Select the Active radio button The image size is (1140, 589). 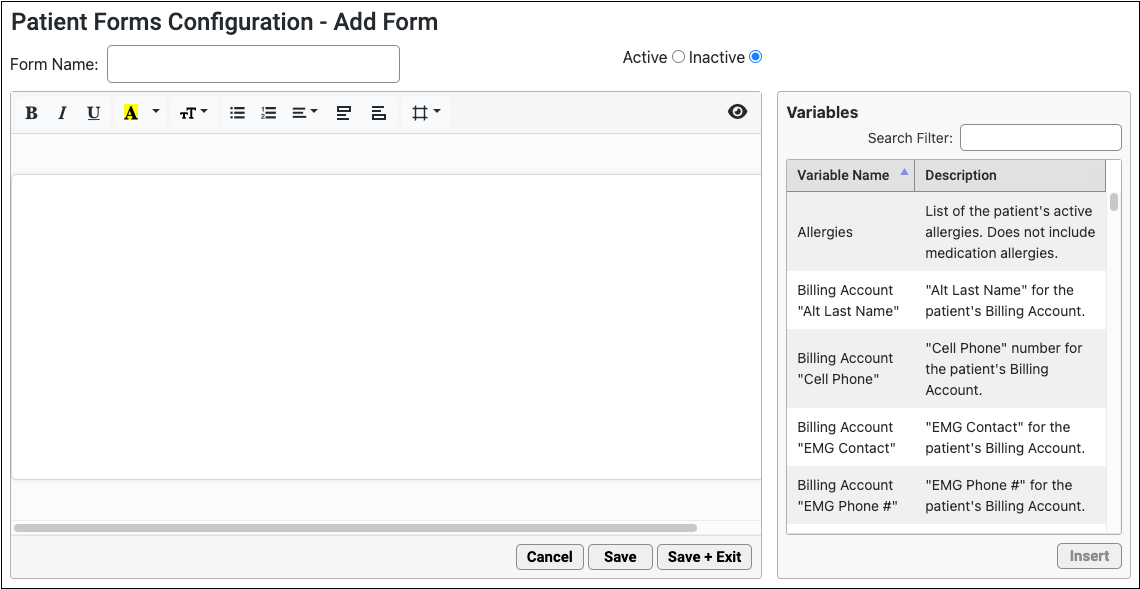click(x=678, y=57)
